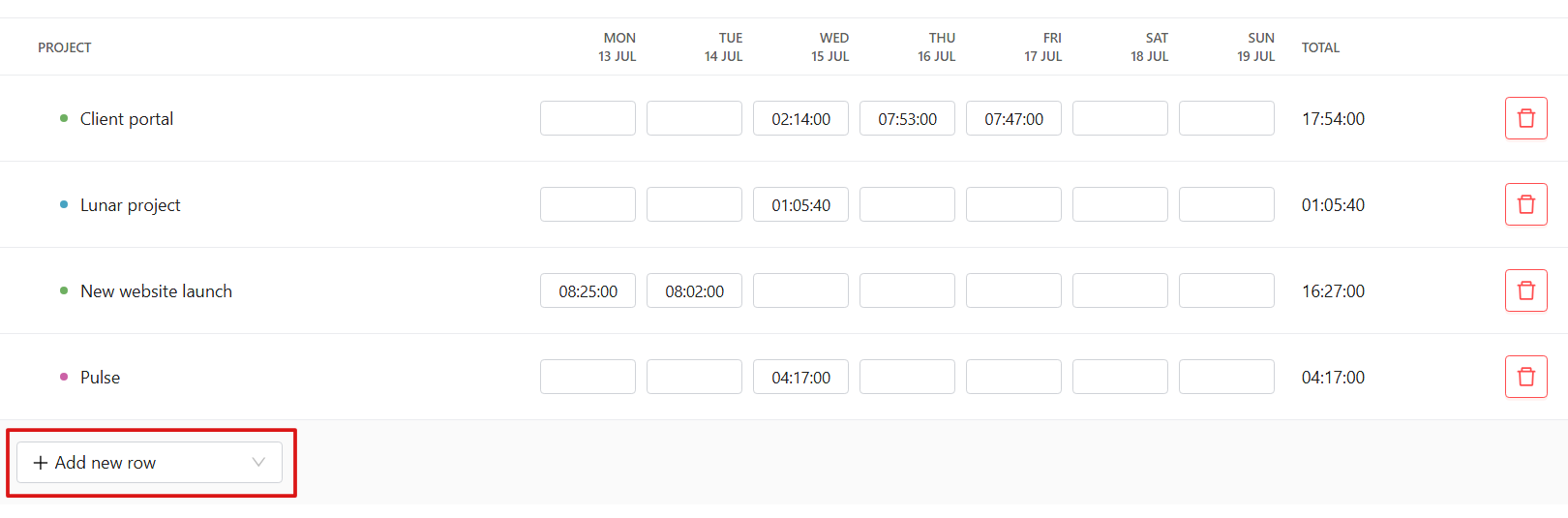1568x518 pixels.
Task: Edit Pulse Wednesday time 04:17:00
Action: (800, 377)
